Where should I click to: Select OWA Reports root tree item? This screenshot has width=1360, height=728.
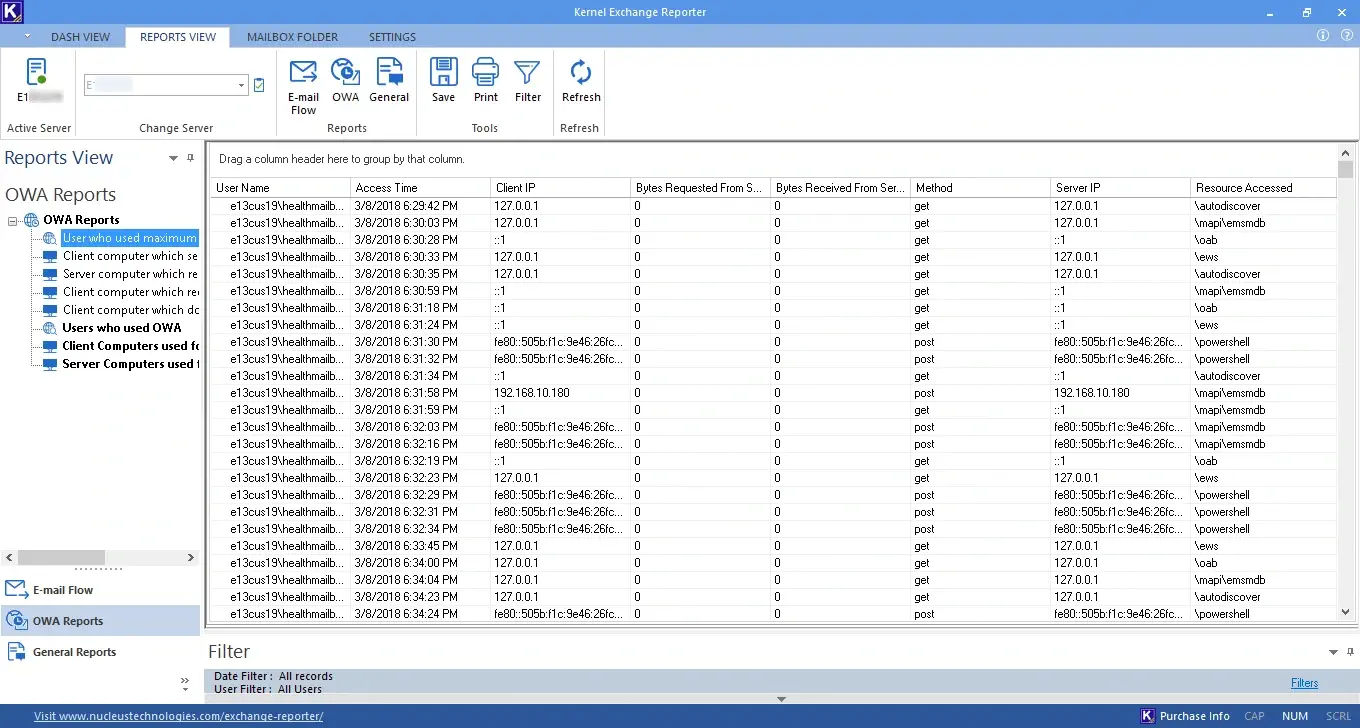click(x=81, y=220)
